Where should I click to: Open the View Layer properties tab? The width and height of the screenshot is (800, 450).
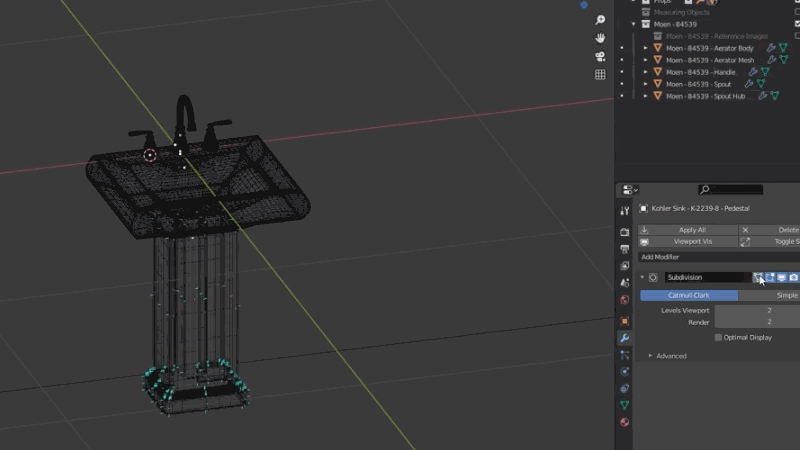click(624, 266)
